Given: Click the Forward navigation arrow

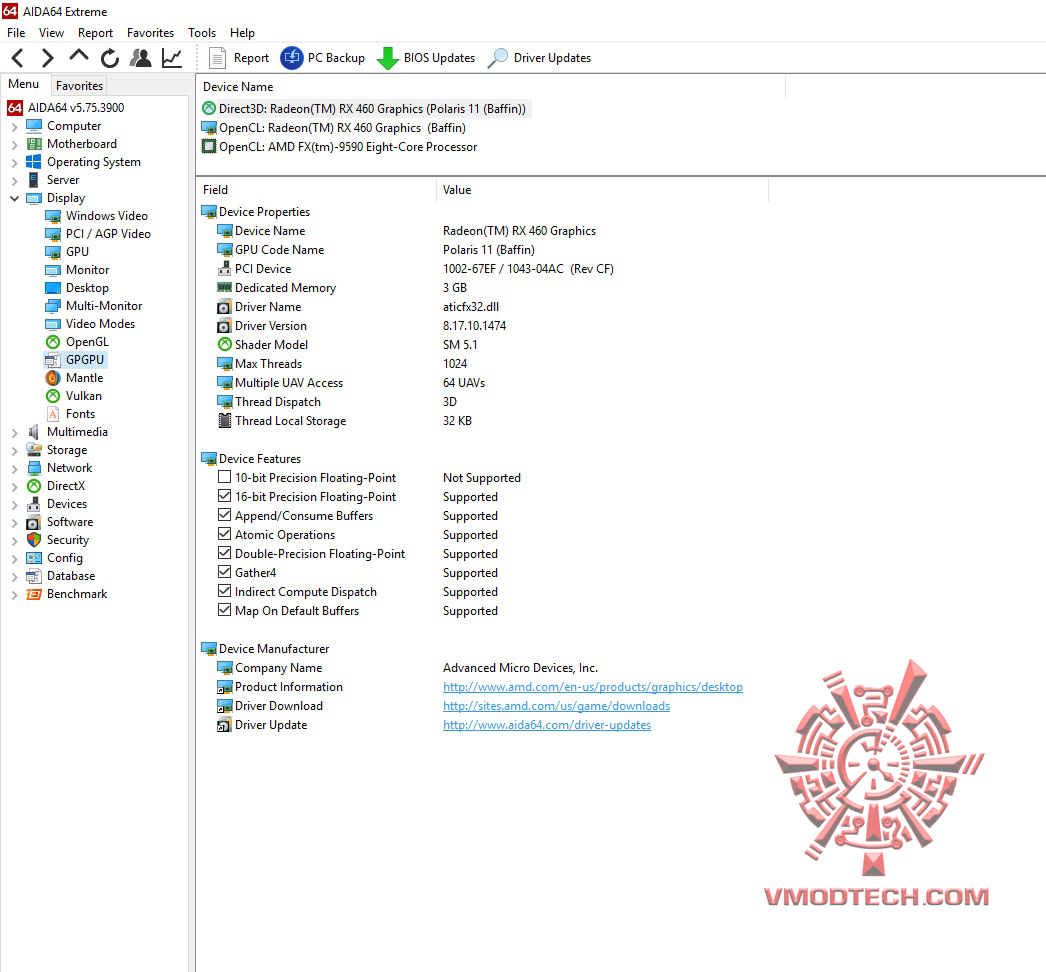Looking at the screenshot, I should (47, 58).
